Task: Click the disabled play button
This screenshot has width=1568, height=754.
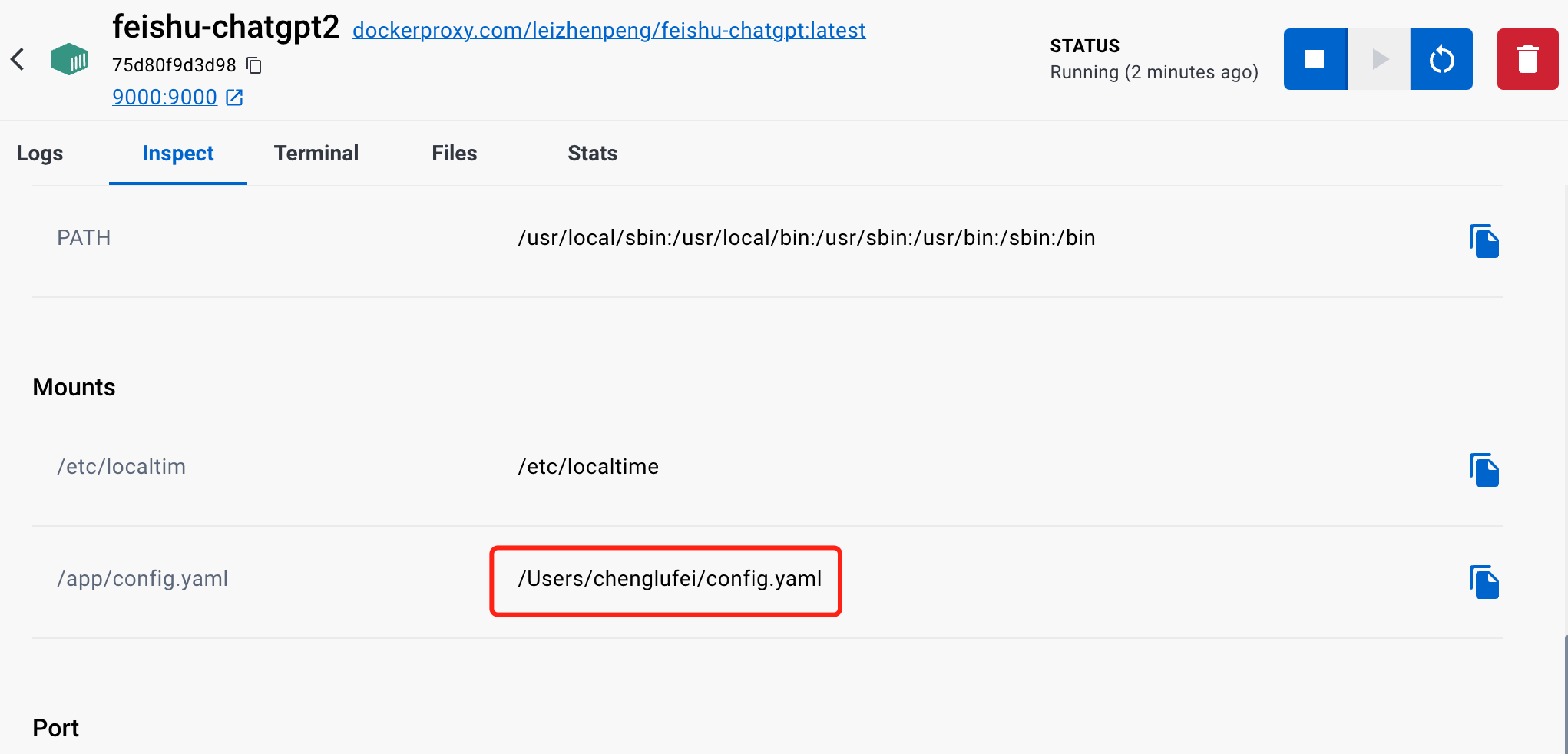Action: point(1378,58)
